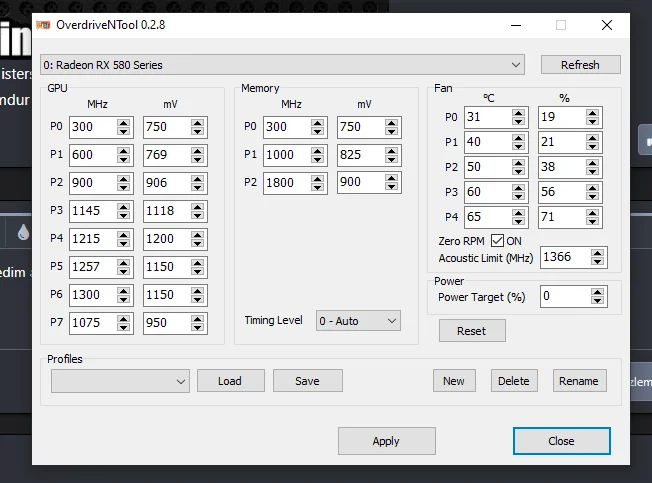
Task: Increase GPU P4 MHz with up arrow
Action: (x=123, y=234)
